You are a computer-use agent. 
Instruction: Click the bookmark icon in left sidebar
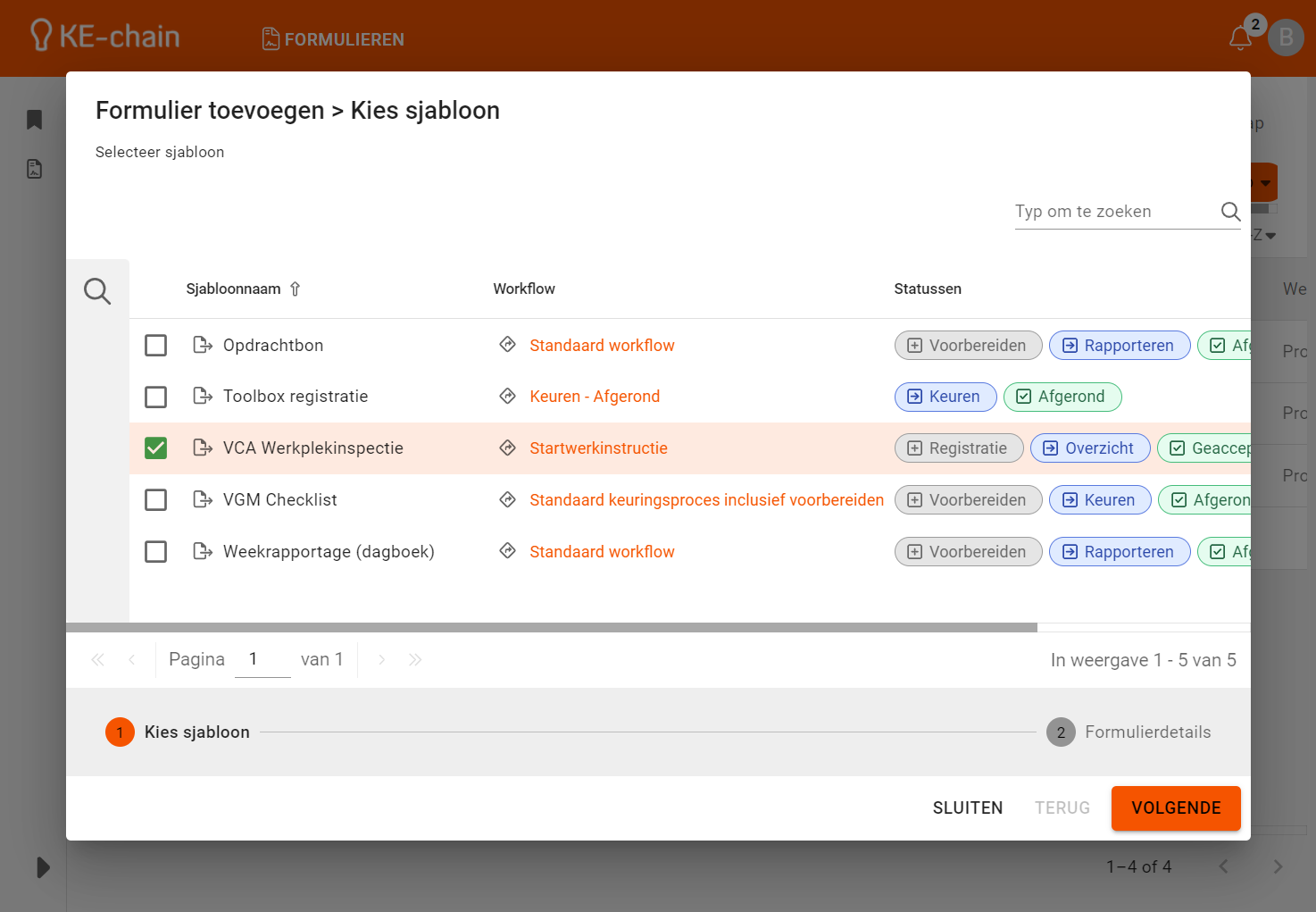(x=35, y=120)
